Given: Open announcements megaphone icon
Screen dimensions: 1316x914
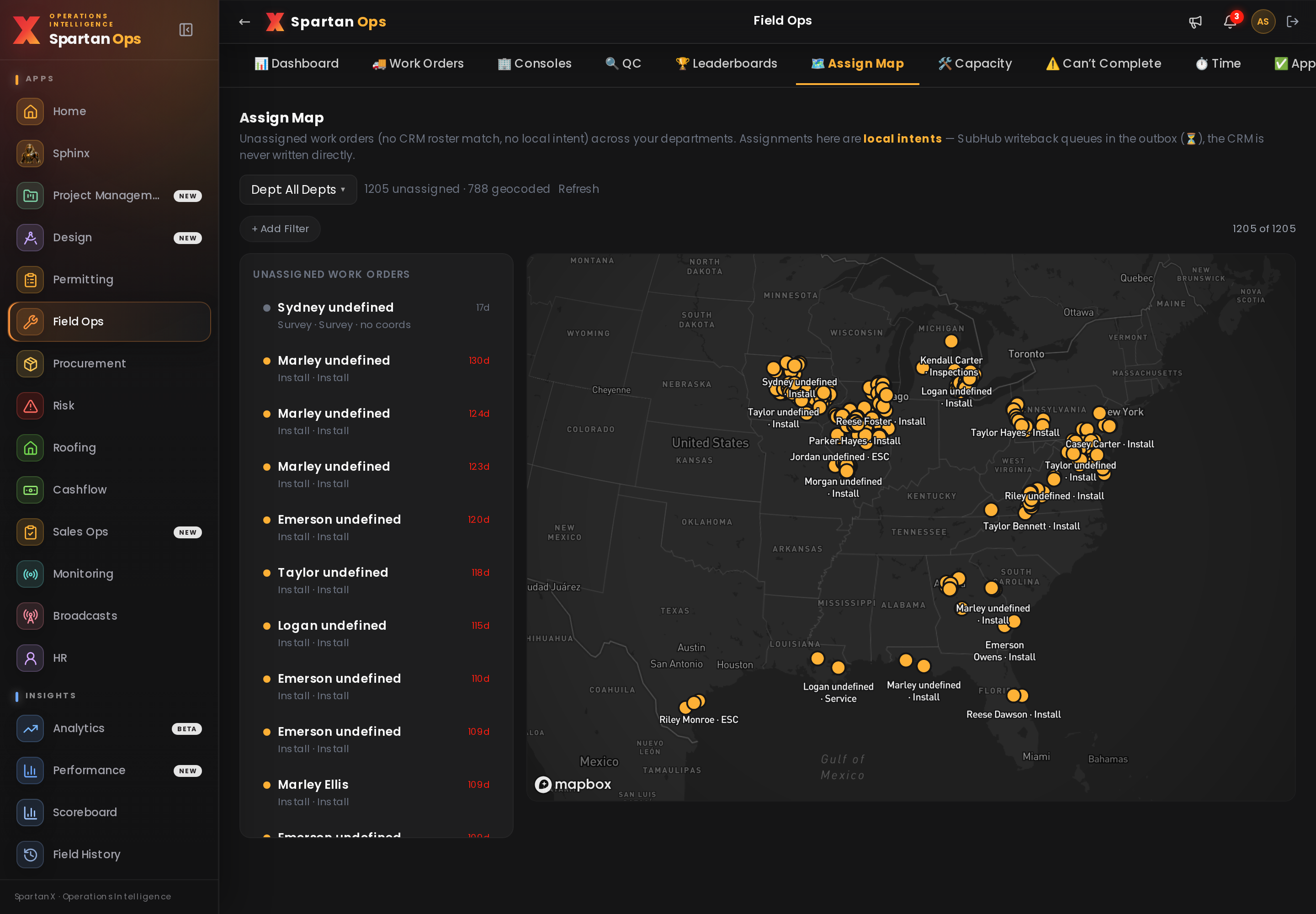Looking at the screenshot, I should click(x=1195, y=22).
